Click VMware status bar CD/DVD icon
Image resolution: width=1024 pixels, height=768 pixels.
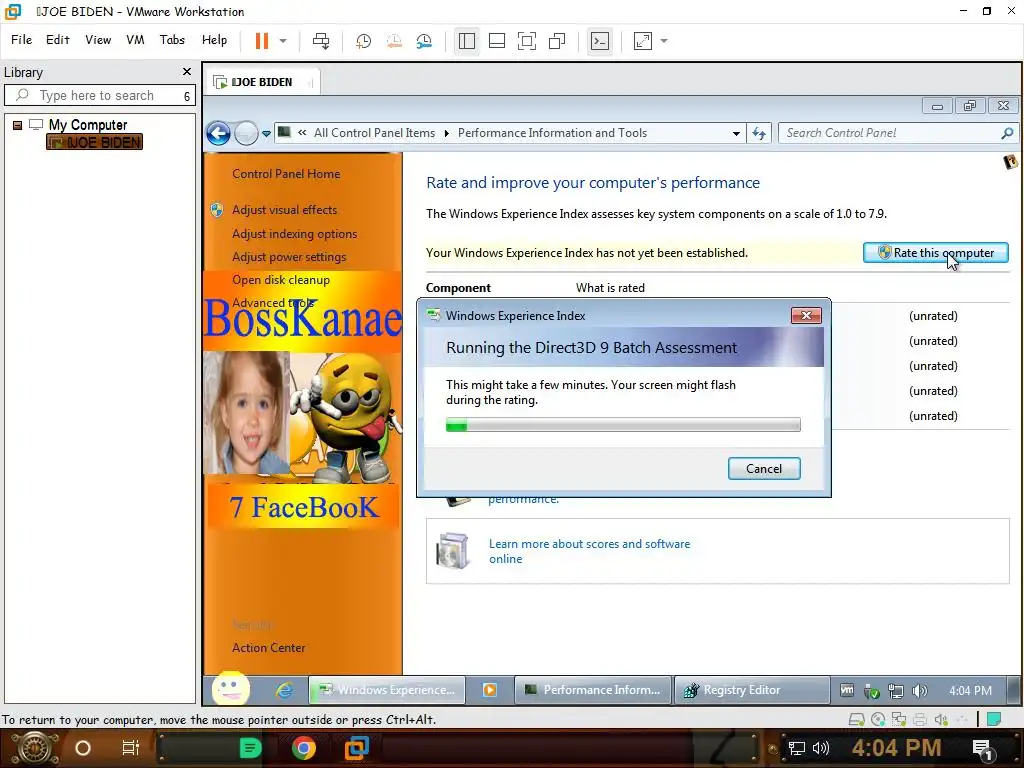(878, 720)
